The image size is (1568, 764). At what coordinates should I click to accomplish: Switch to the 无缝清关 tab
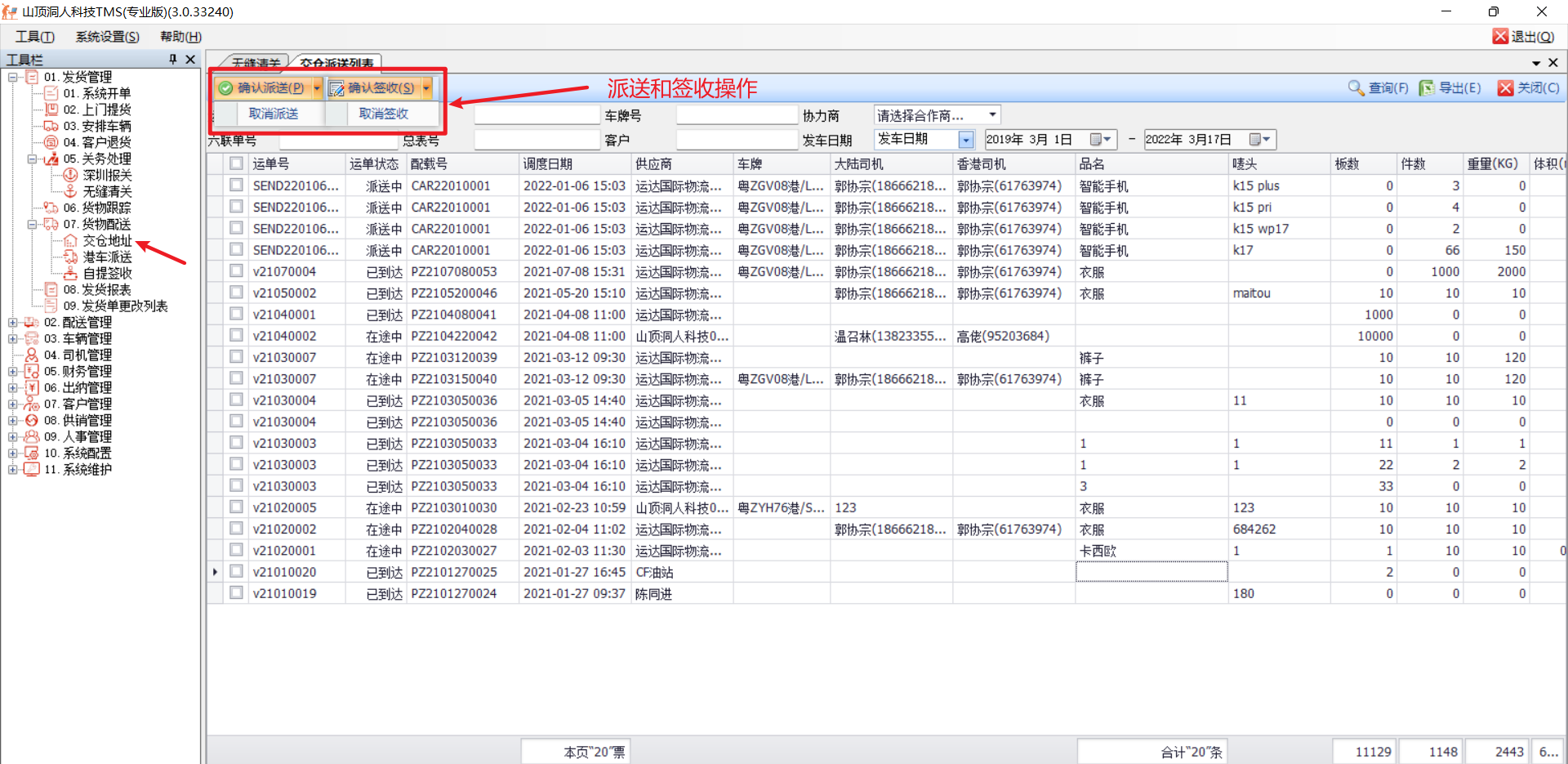click(x=255, y=63)
